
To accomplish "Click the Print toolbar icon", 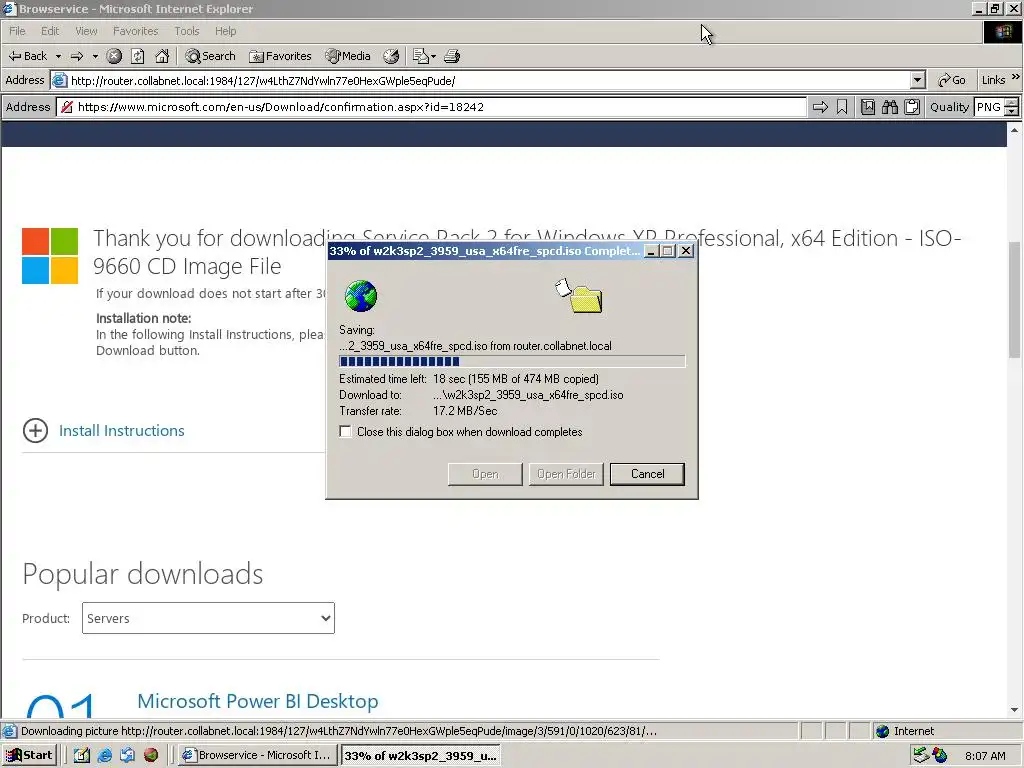I will point(452,56).
